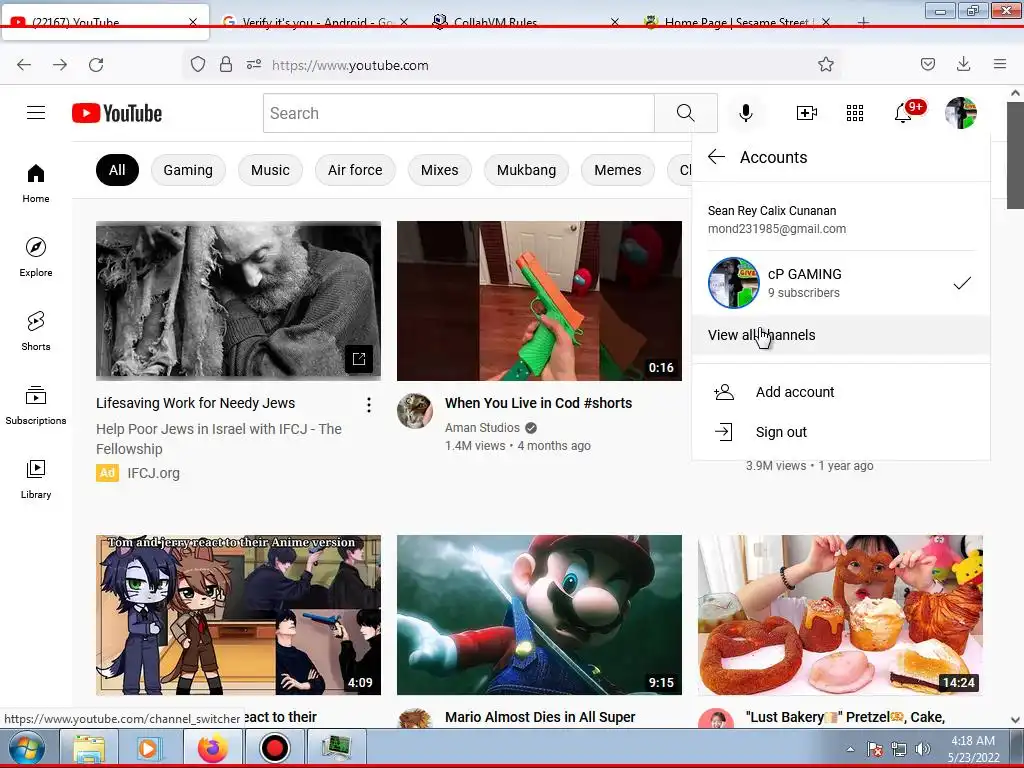Click the YouTube logo
Image resolution: width=1024 pixels, height=768 pixels.
coord(117,113)
